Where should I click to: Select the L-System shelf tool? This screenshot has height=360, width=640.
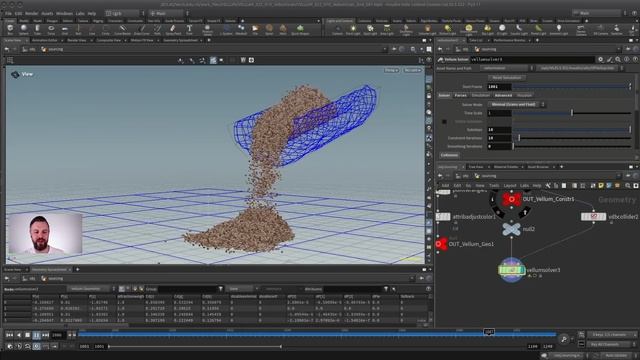[x=227, y=29]
